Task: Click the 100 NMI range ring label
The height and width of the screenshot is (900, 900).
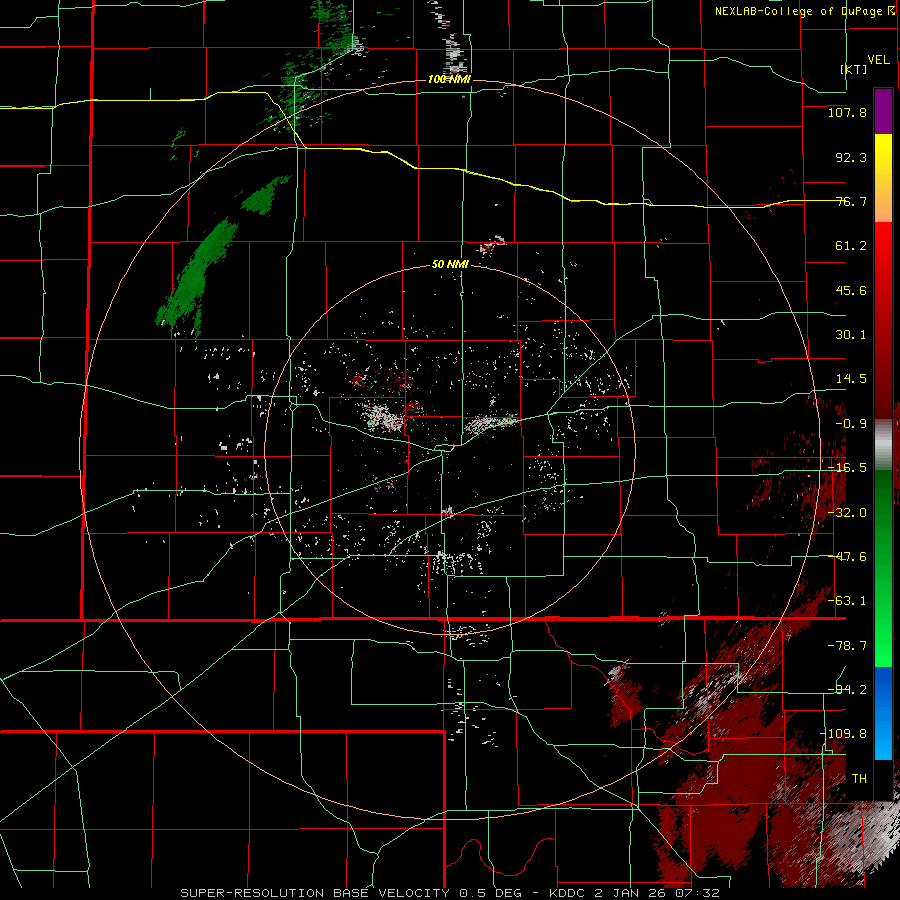Action: pos(449,79)
